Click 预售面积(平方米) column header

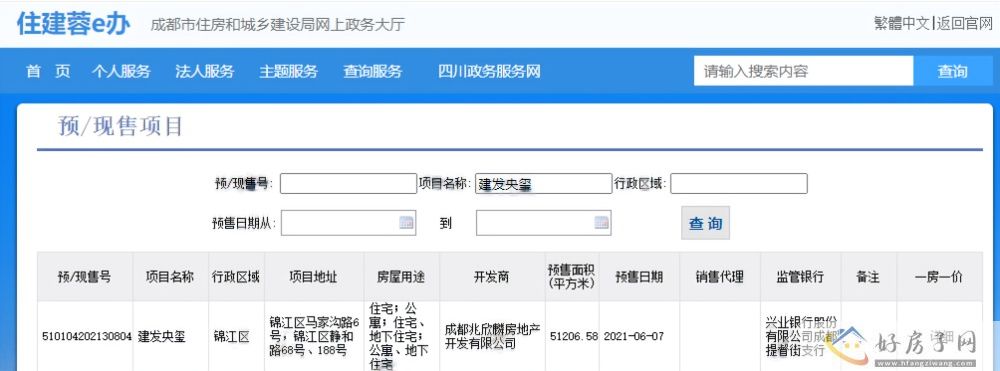click(572, 277)
